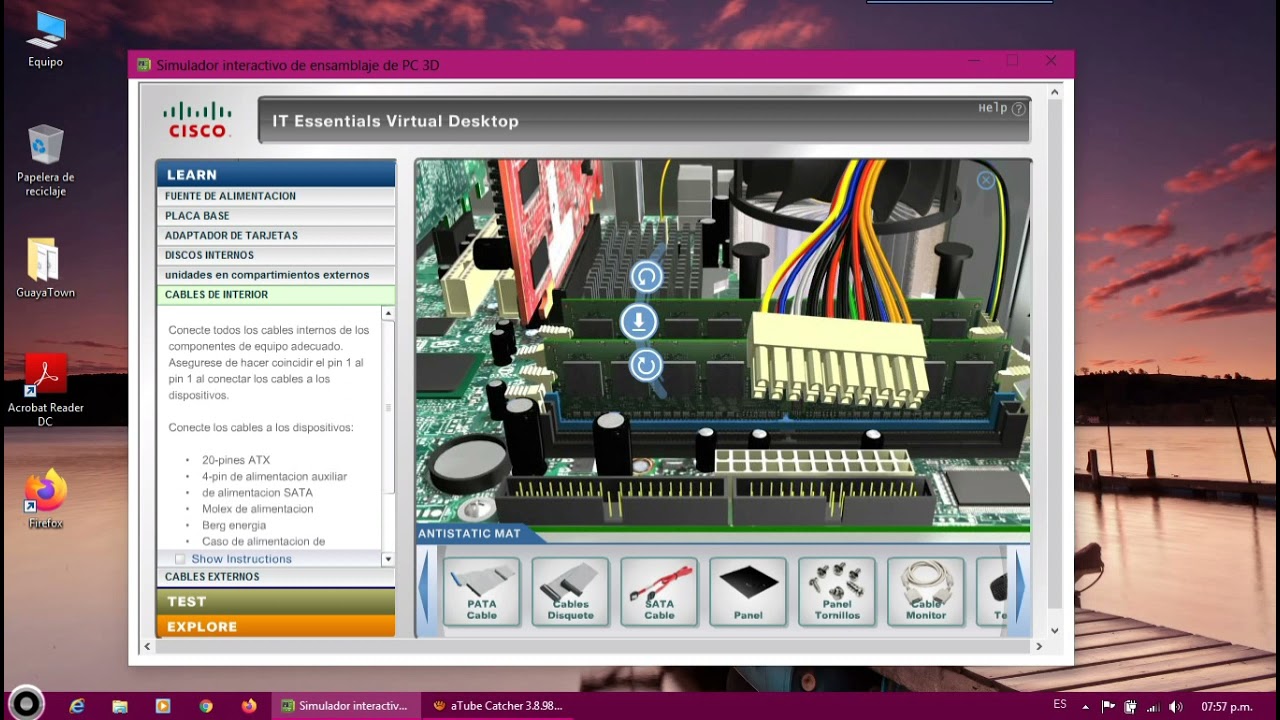Screen dimensions: 1280x720
Task: Open FUENTE DE ALIMENTACION section
Action: point(275,196)
